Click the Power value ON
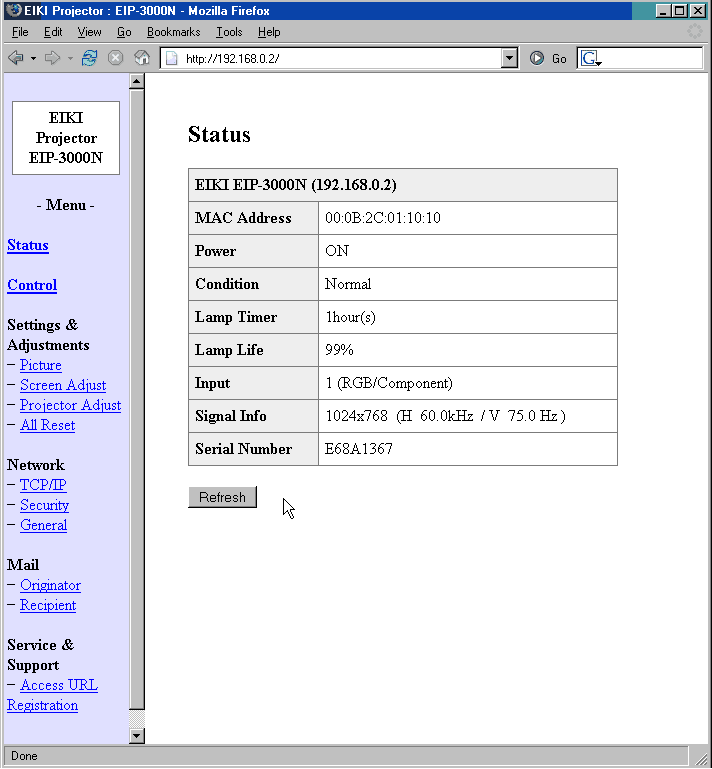 pyautogui.click(x=337, y=251)
